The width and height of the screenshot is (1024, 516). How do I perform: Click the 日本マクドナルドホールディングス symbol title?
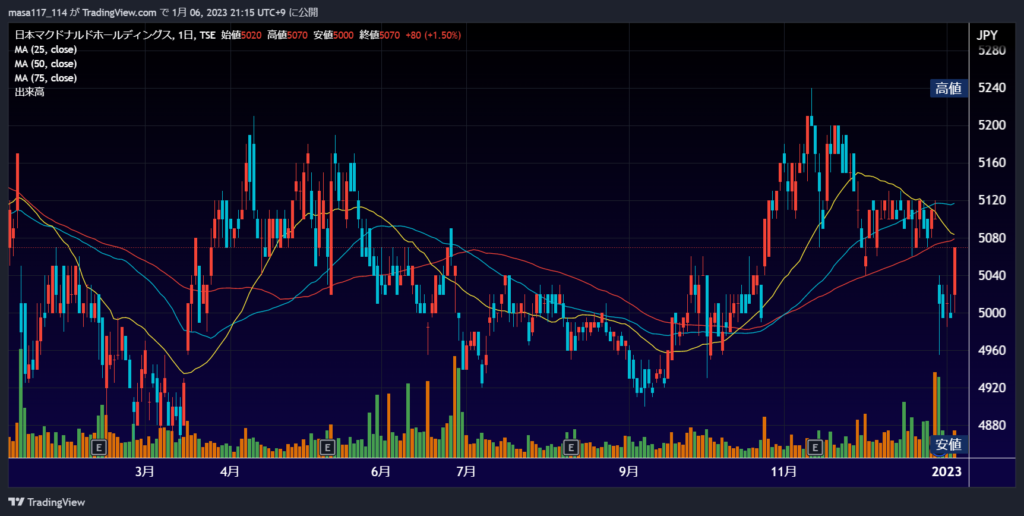point(93,35)
